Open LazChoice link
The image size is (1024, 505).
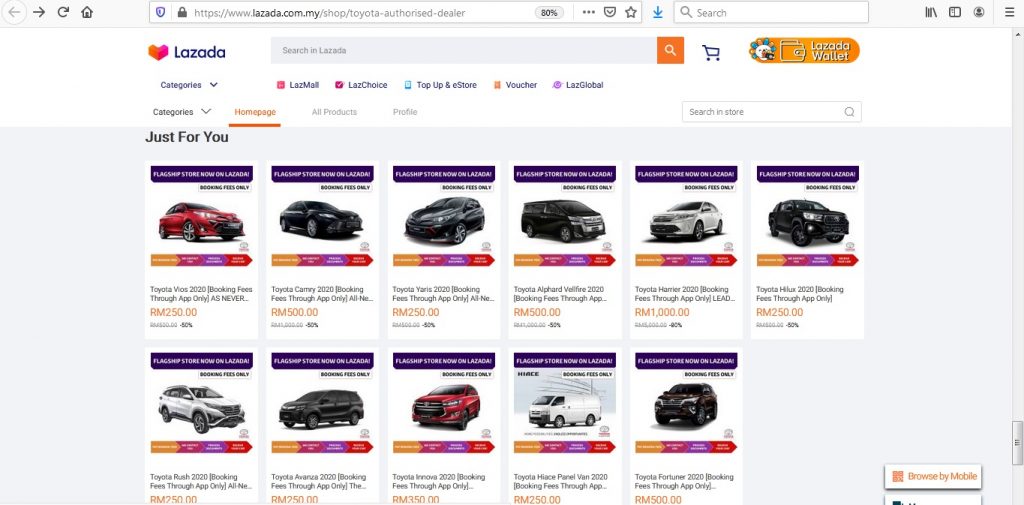pos(361,85)
